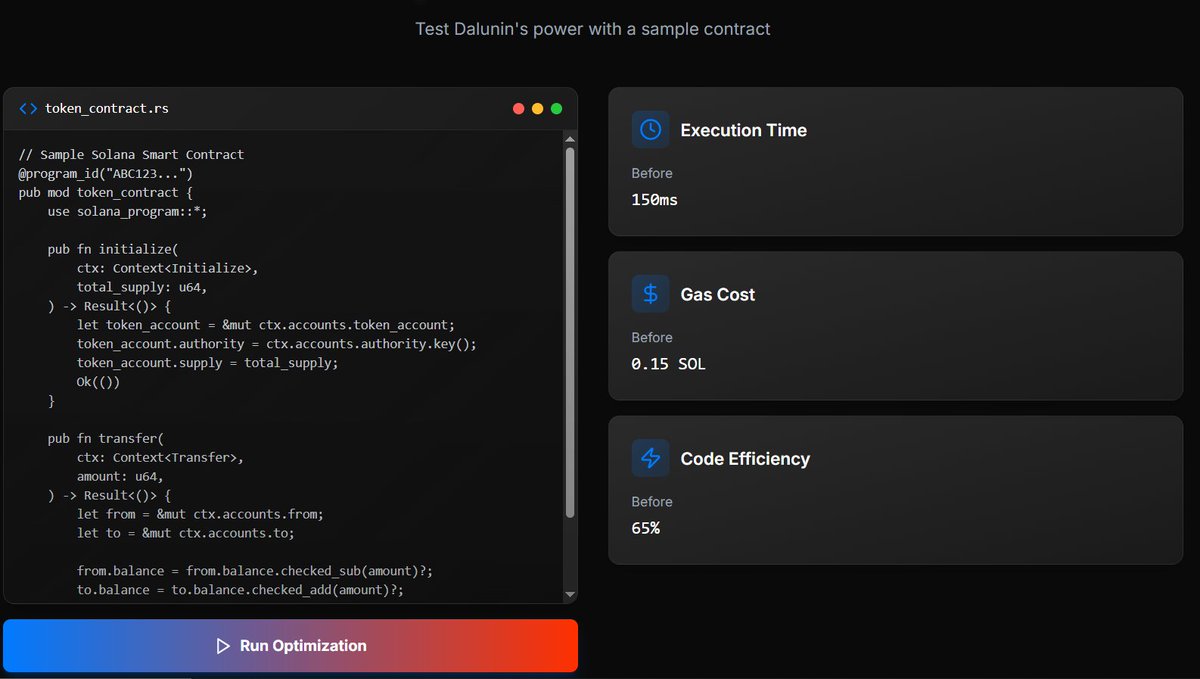
Task: Click the lightning bolt Code Efficiency icon
Action: pyautogui.click(x=650, y=458)
